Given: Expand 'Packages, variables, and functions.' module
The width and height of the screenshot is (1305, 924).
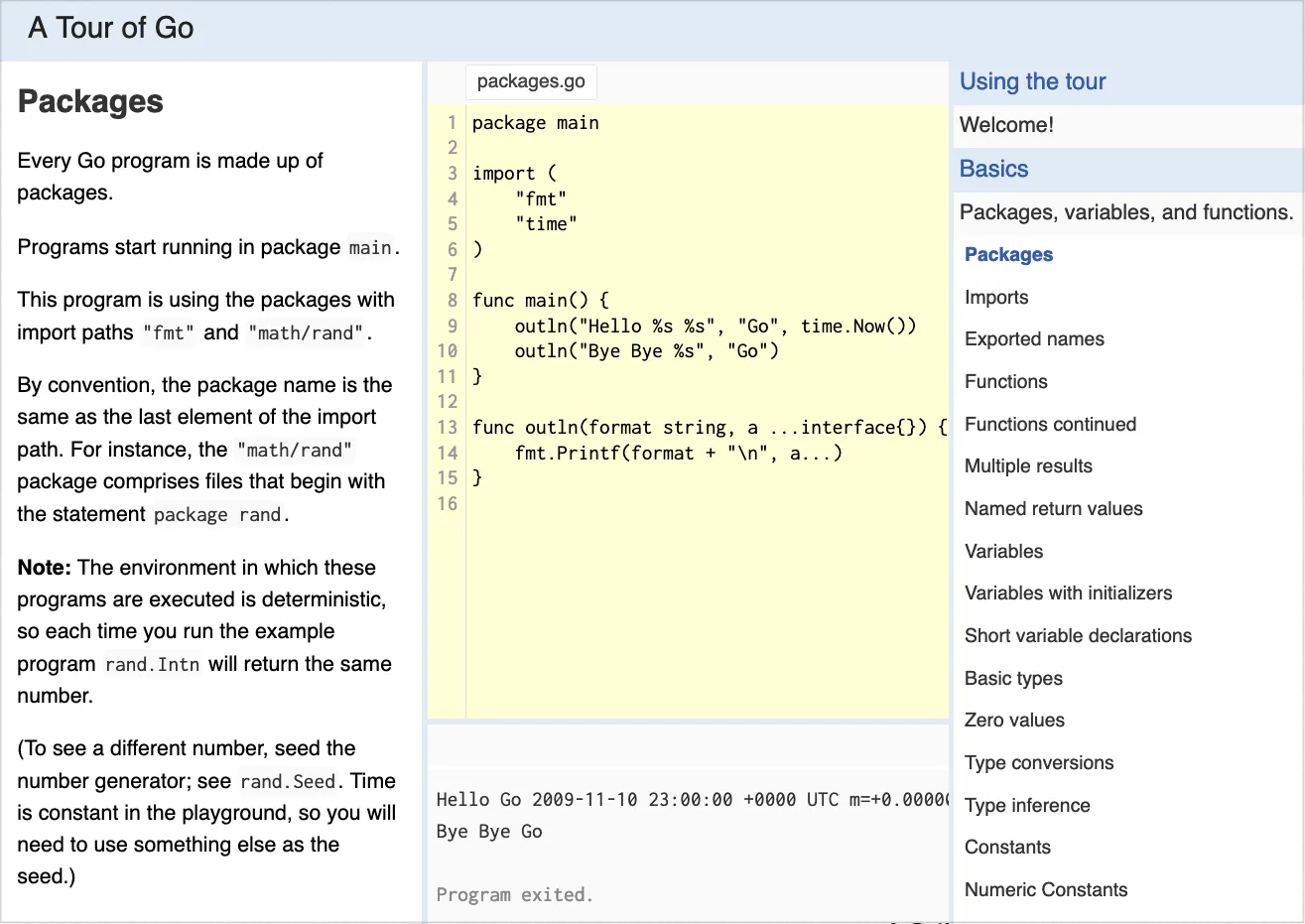Looking at the screenshot, I should point(1126,212).
